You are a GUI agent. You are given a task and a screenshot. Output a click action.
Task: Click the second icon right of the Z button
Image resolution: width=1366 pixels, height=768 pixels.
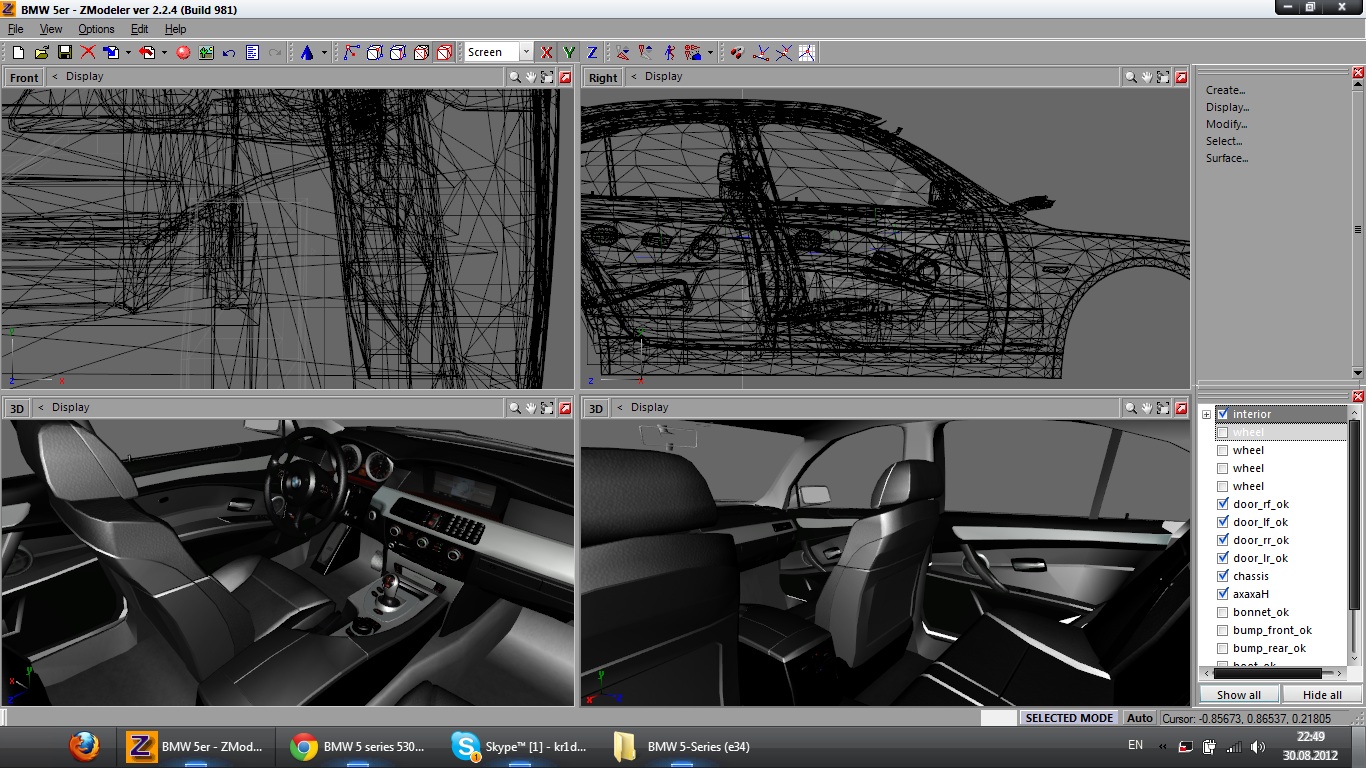point(645,52)
